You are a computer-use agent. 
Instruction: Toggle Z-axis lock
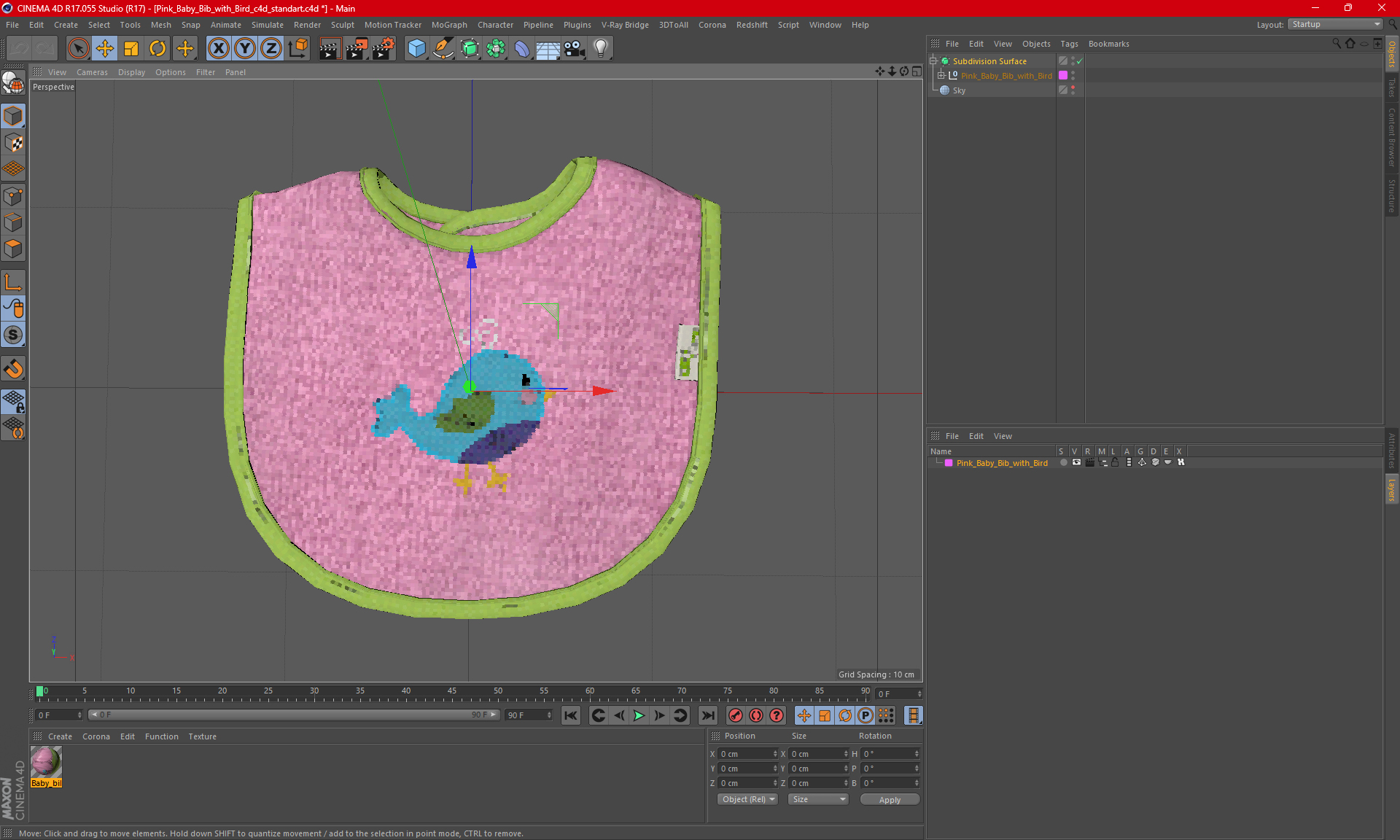coord(271,49)
